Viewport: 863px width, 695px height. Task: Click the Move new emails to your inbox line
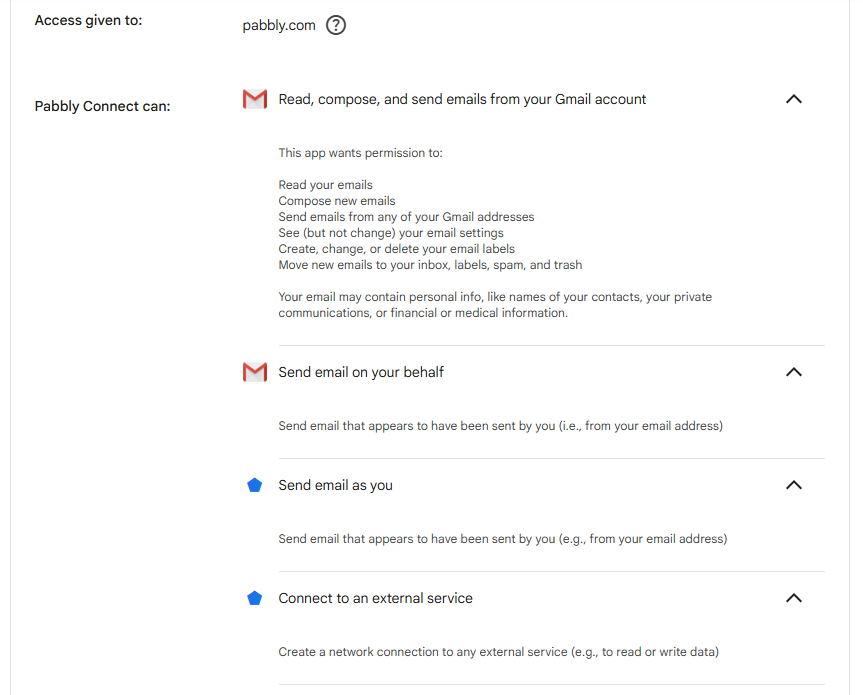click(430, 265)
